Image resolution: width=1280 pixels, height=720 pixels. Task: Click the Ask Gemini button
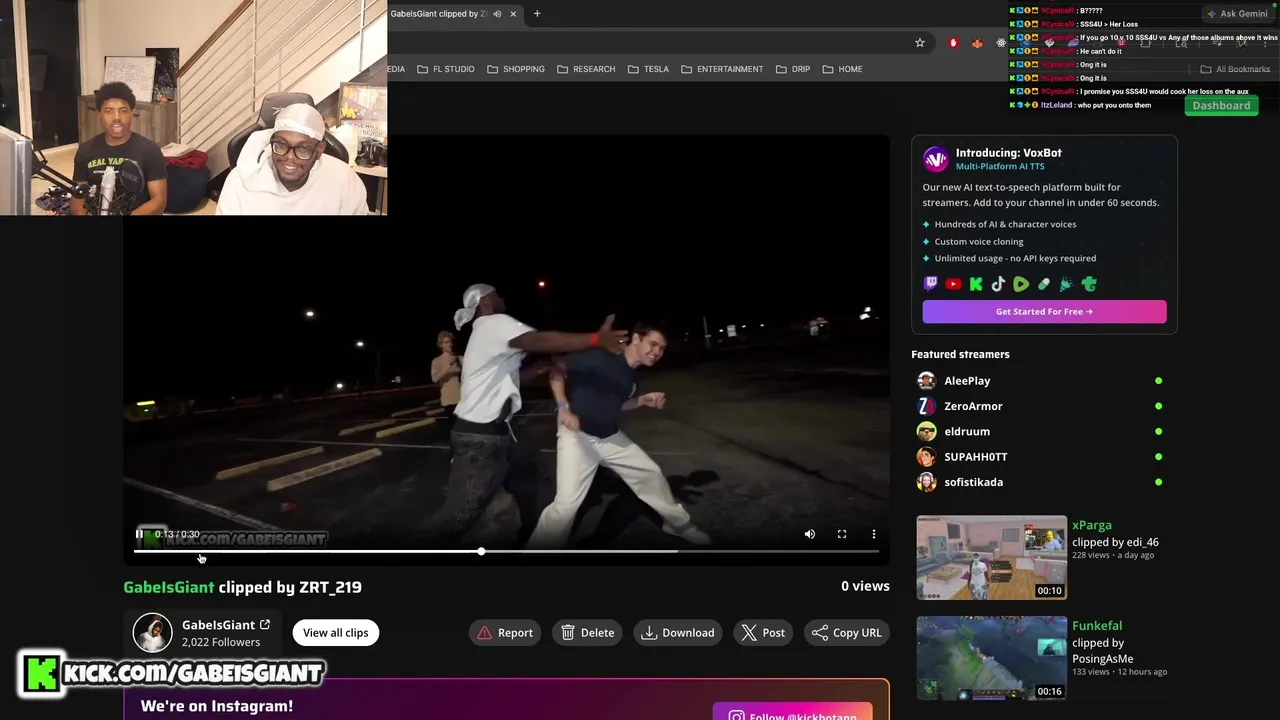(1237, 14)
